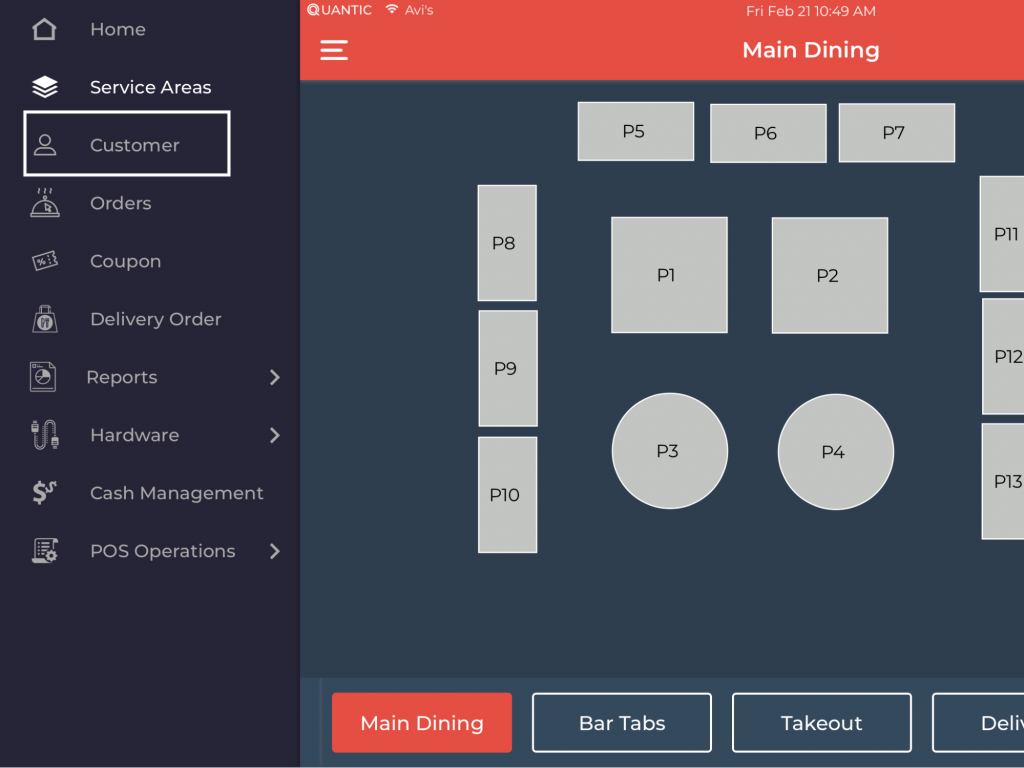Expand the Reports submenu arrow
The image size is (1024, 768).
point(275,377)
